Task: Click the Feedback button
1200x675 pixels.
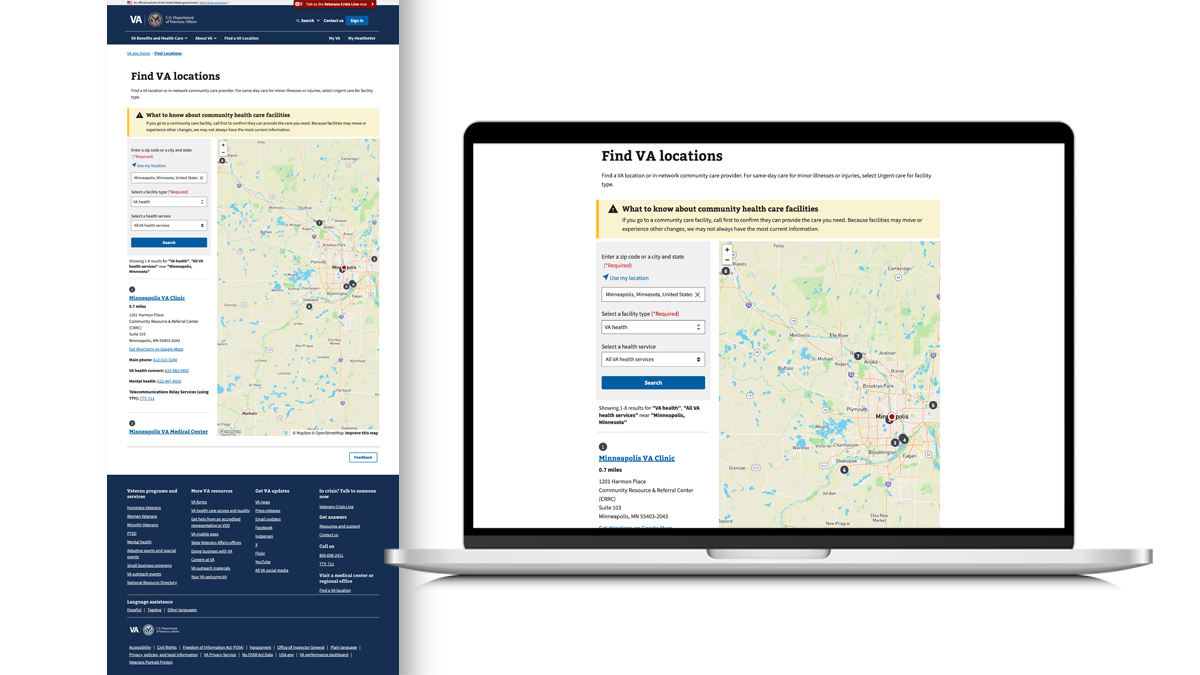Action: tap(363, 457)
